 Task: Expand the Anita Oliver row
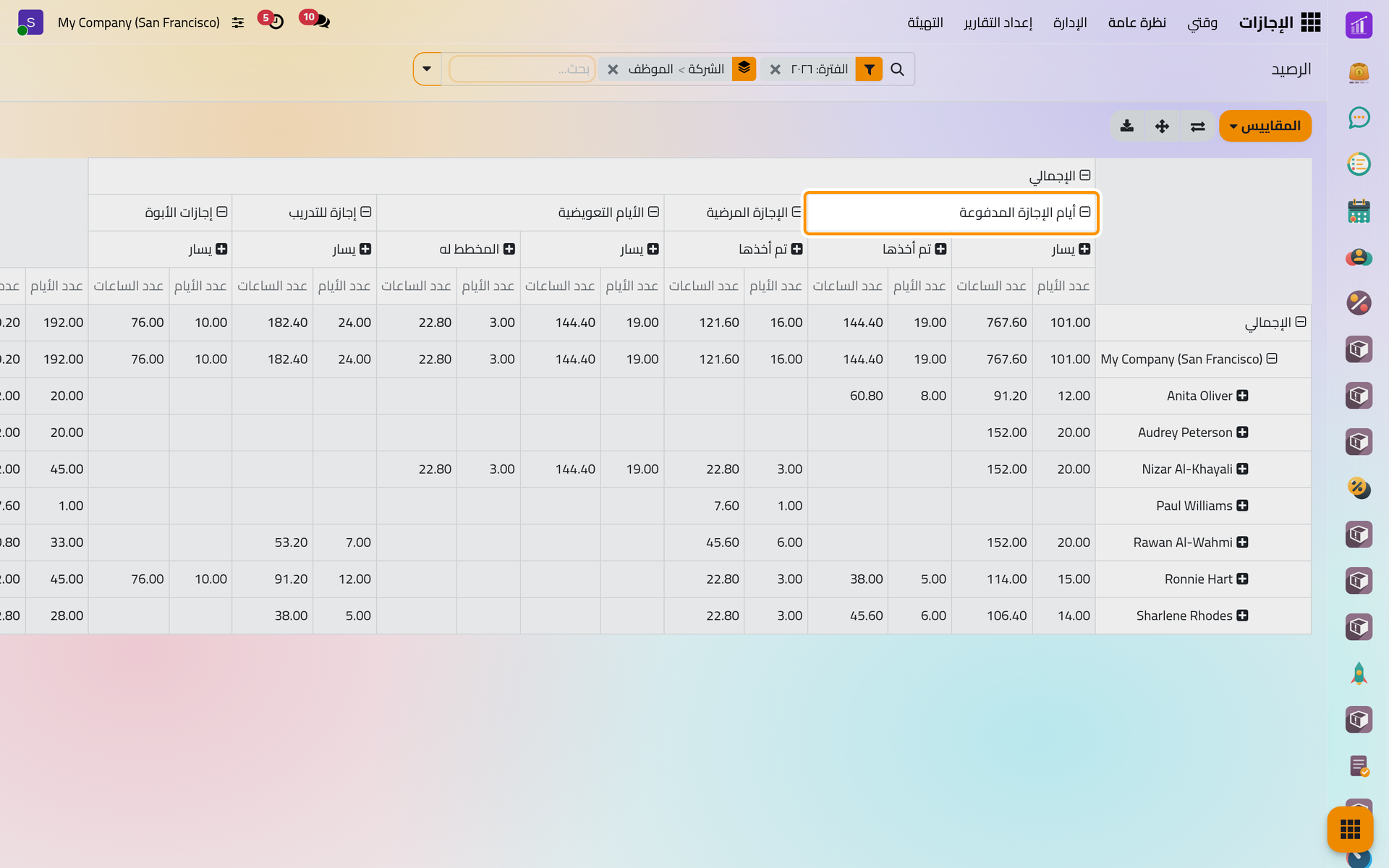pyautogui.click(x=1241, y=396)
